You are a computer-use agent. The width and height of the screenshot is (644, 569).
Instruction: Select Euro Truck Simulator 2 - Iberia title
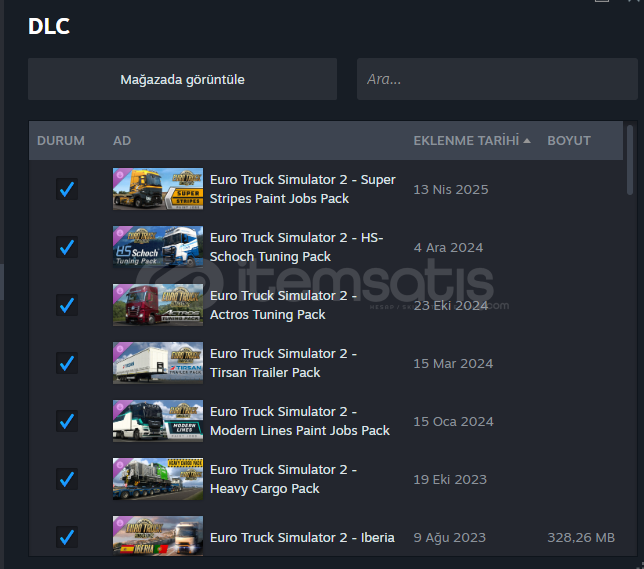coord(302,537)
